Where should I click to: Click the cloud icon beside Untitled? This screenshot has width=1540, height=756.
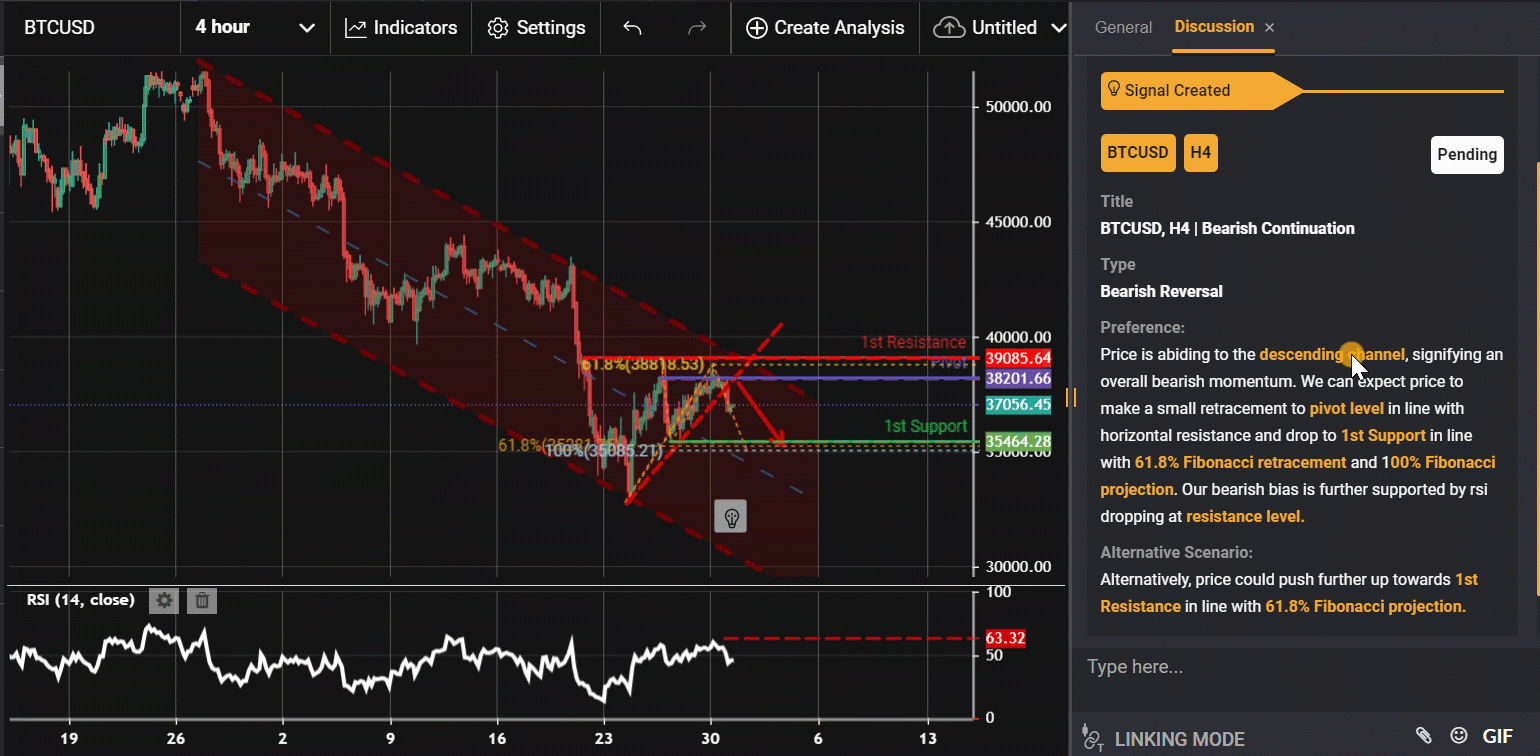coord(949,28)
